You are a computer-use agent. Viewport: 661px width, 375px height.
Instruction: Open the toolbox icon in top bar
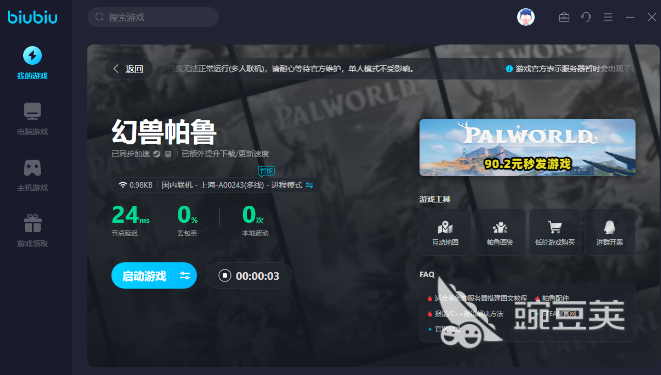pos(564,17)
